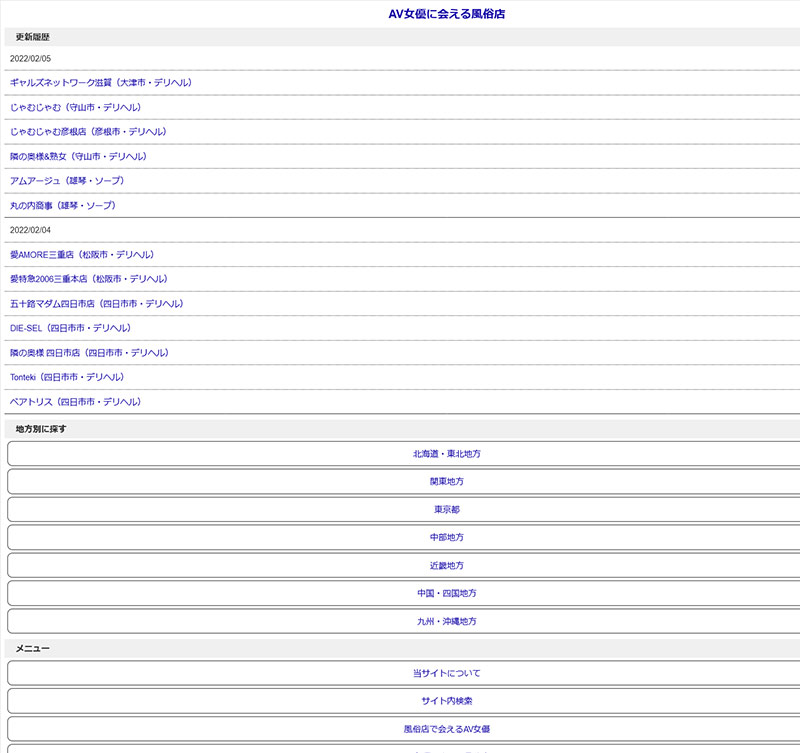Screen dimensions: 800x753
Task: Select the DIE-SEL（四日市市）link
Action: click(x=70, y=328)
